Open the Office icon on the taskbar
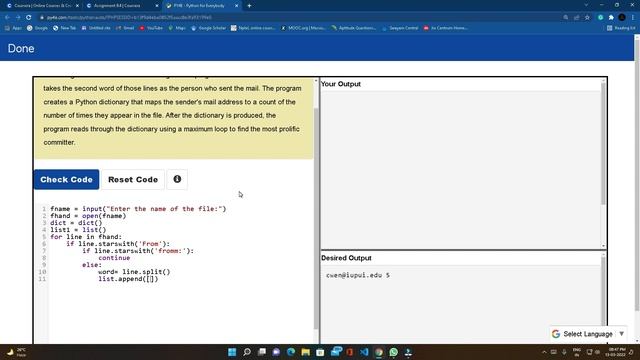The height and width of the screenshot is (360, 640). [x=349, y=352]
